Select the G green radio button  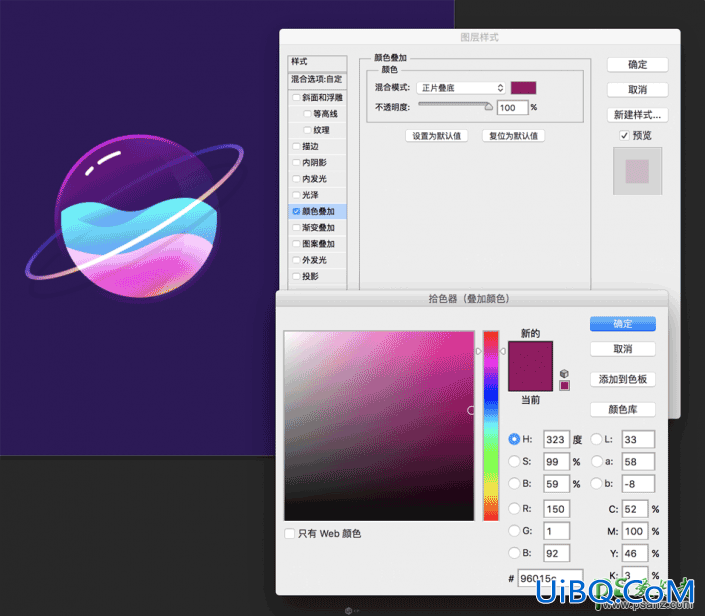click(x=514, y=531)
